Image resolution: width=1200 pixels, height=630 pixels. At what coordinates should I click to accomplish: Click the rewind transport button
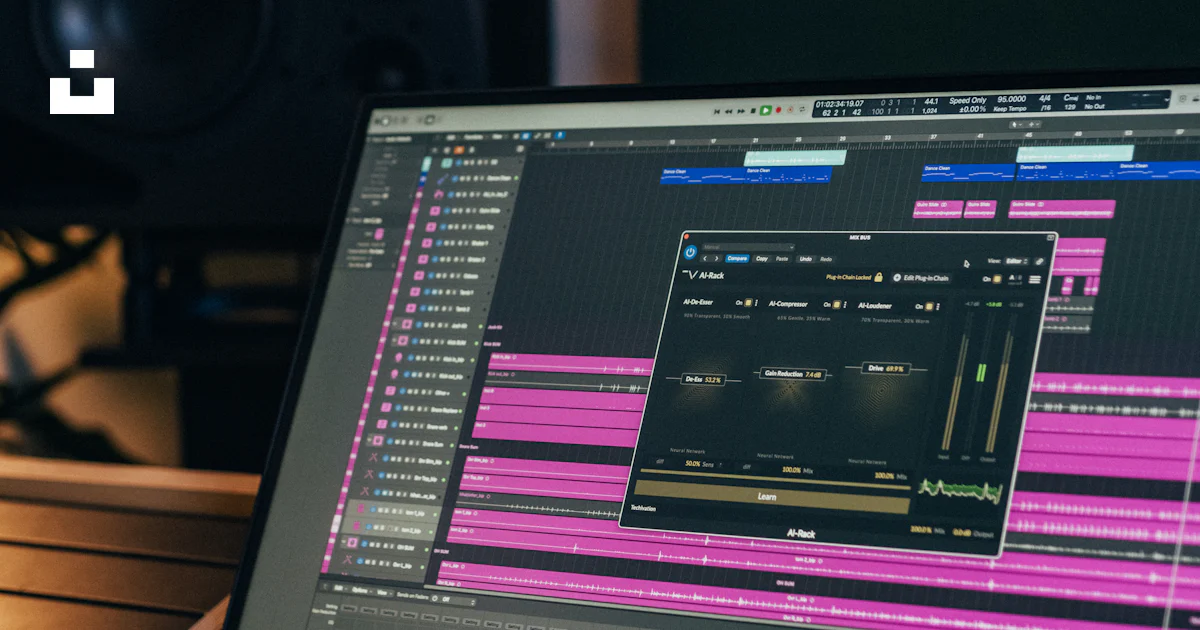[729, 111]
